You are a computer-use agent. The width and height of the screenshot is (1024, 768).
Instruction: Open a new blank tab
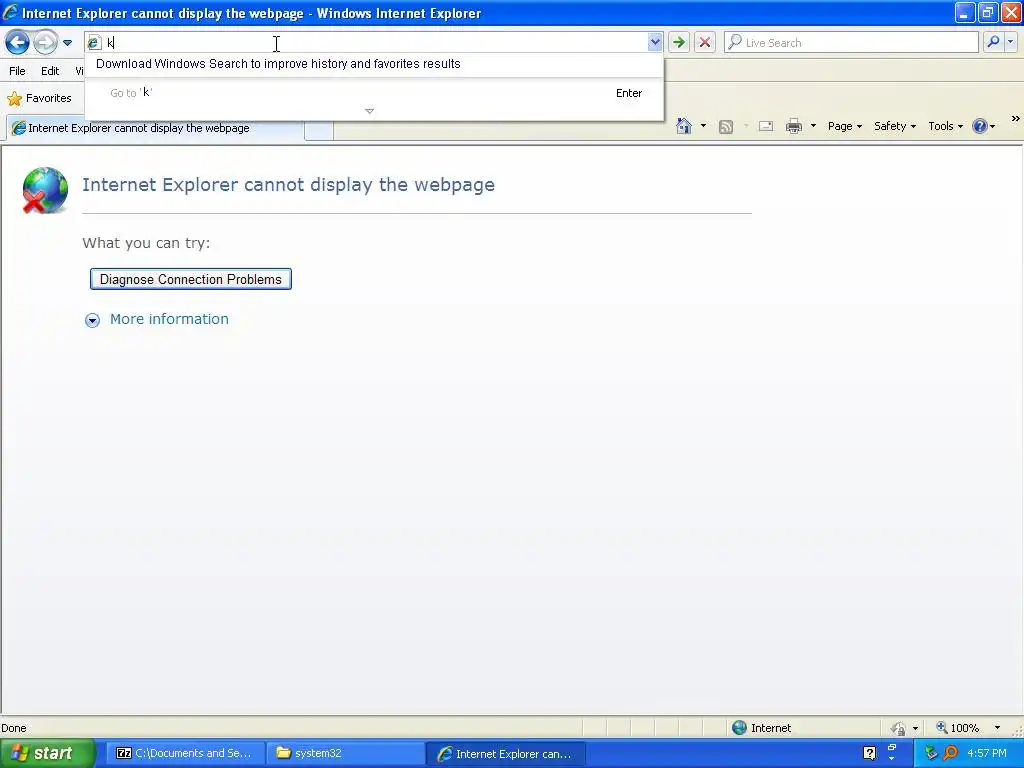319,129
